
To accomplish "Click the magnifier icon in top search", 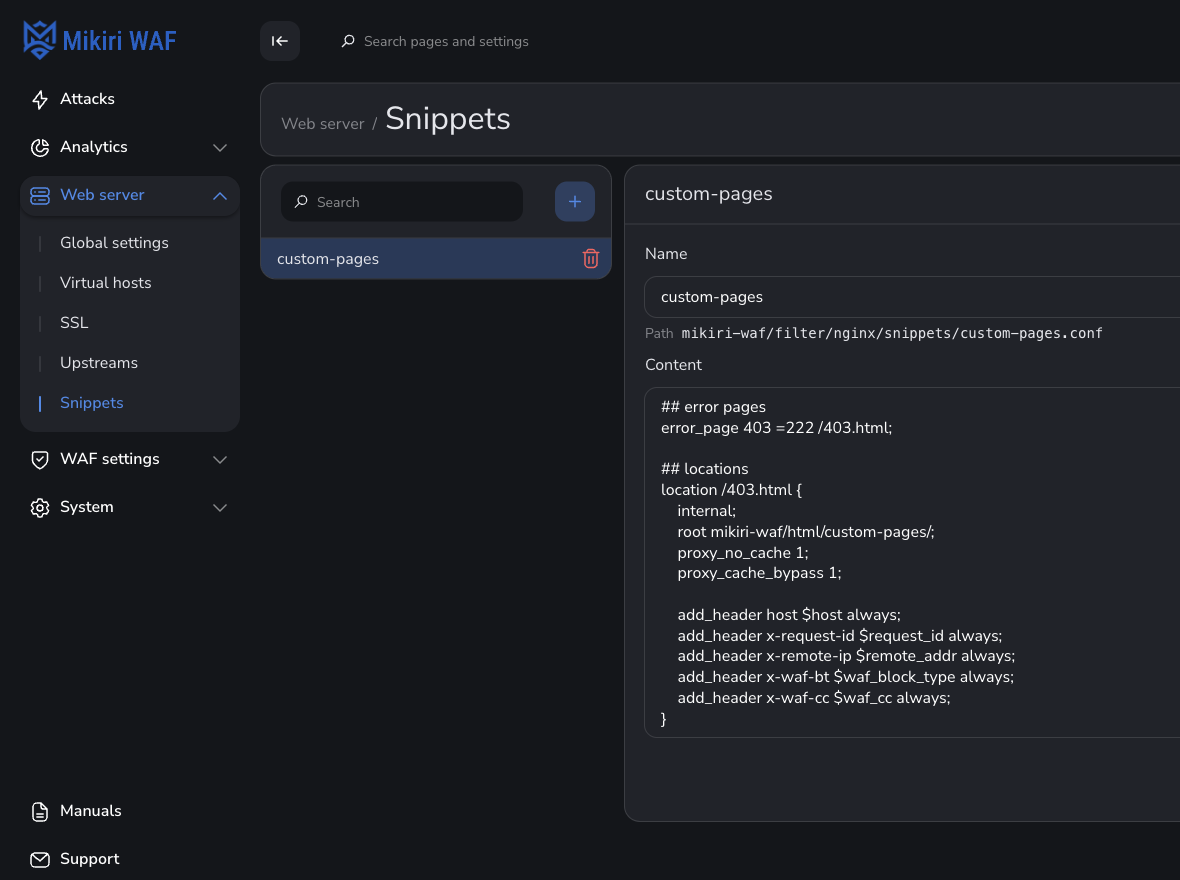I will point(348,41).
